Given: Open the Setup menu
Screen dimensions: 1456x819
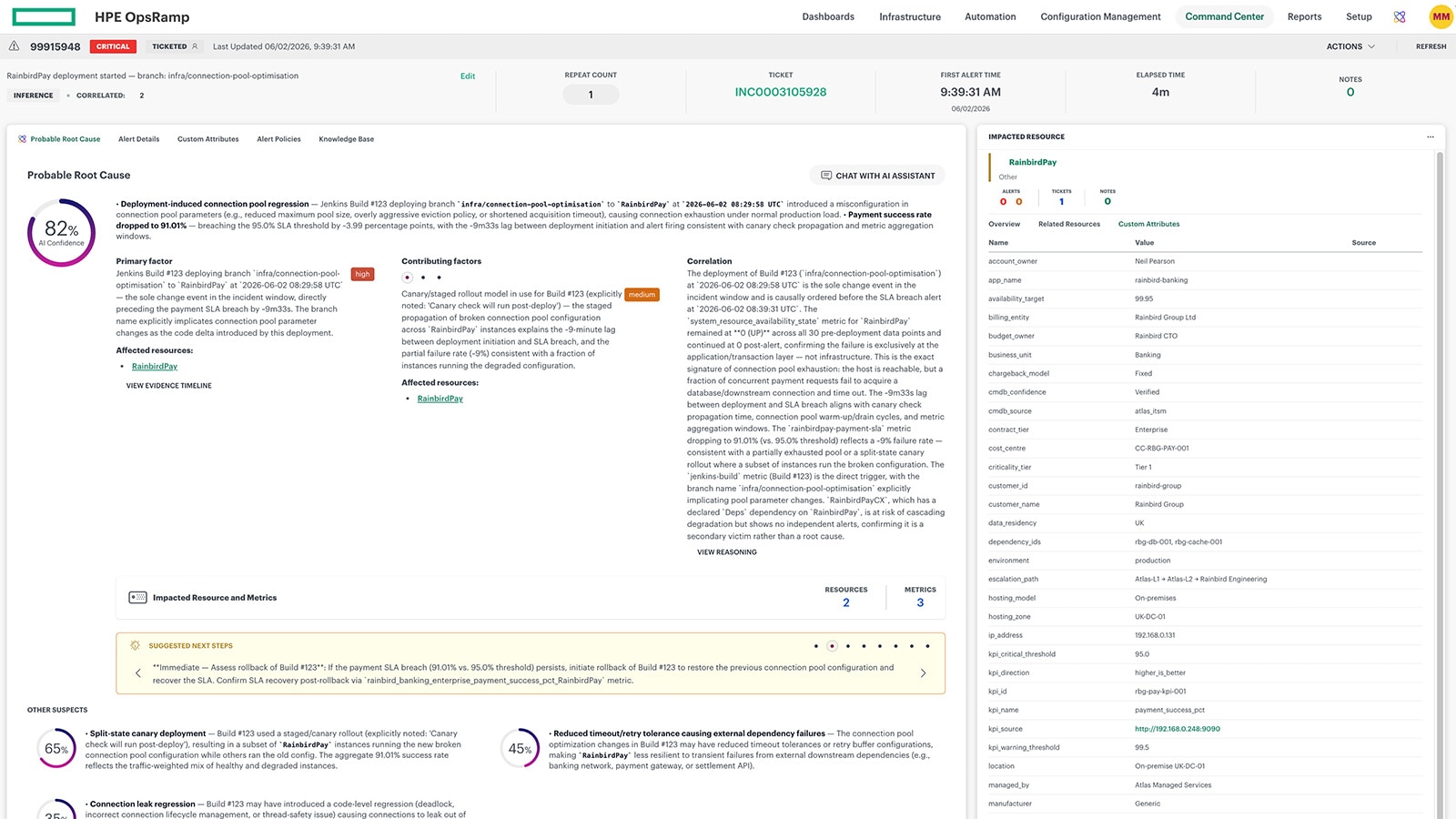Looking at the screenshot, I should pos(1359,16).
